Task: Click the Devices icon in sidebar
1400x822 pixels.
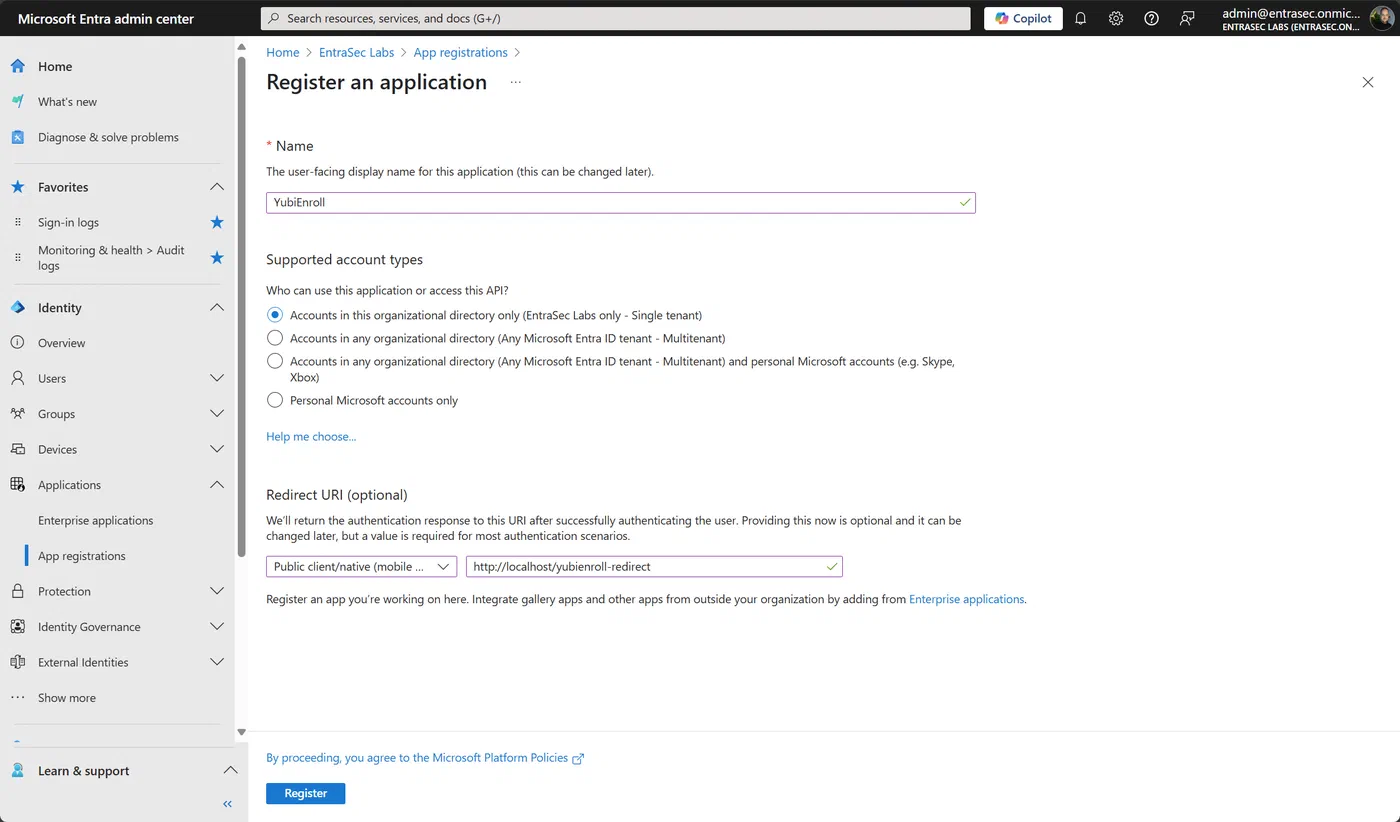Action: pos(17,449)
